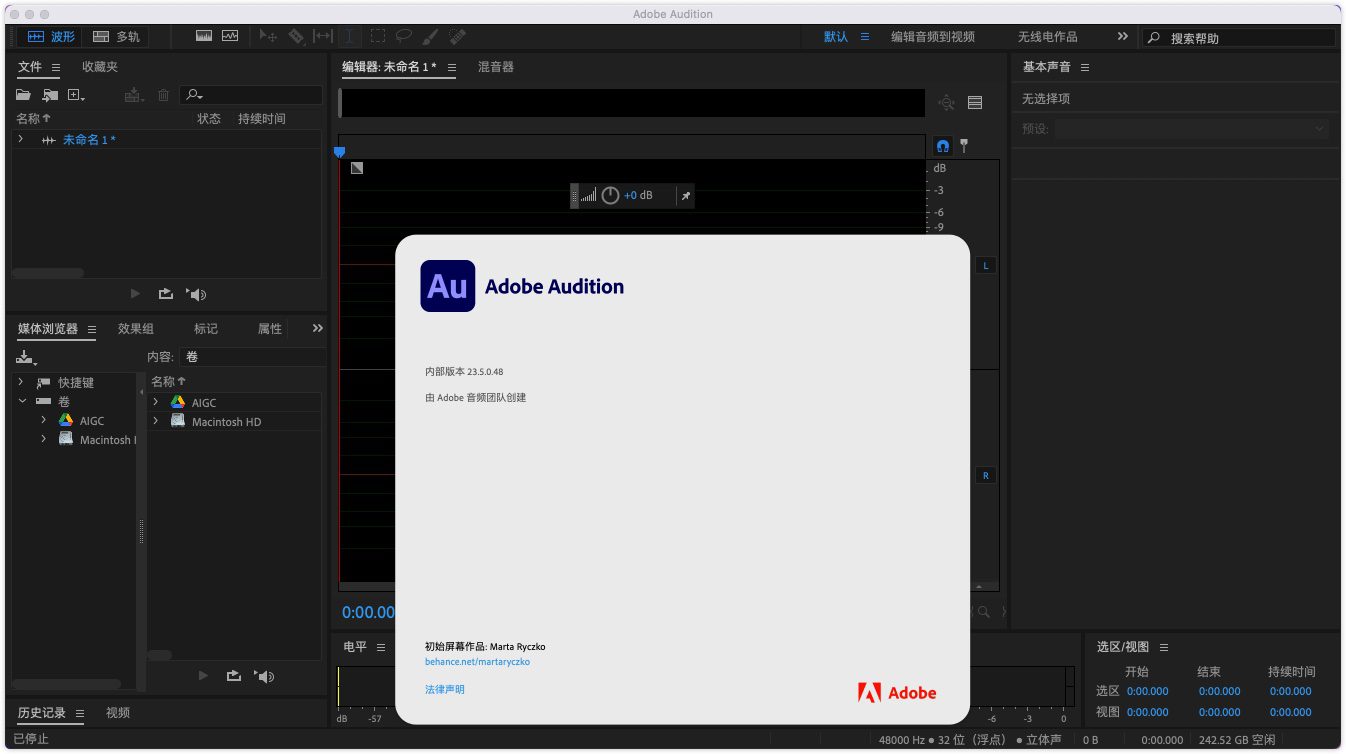Click the 法律声明 link

pos(444,690)
